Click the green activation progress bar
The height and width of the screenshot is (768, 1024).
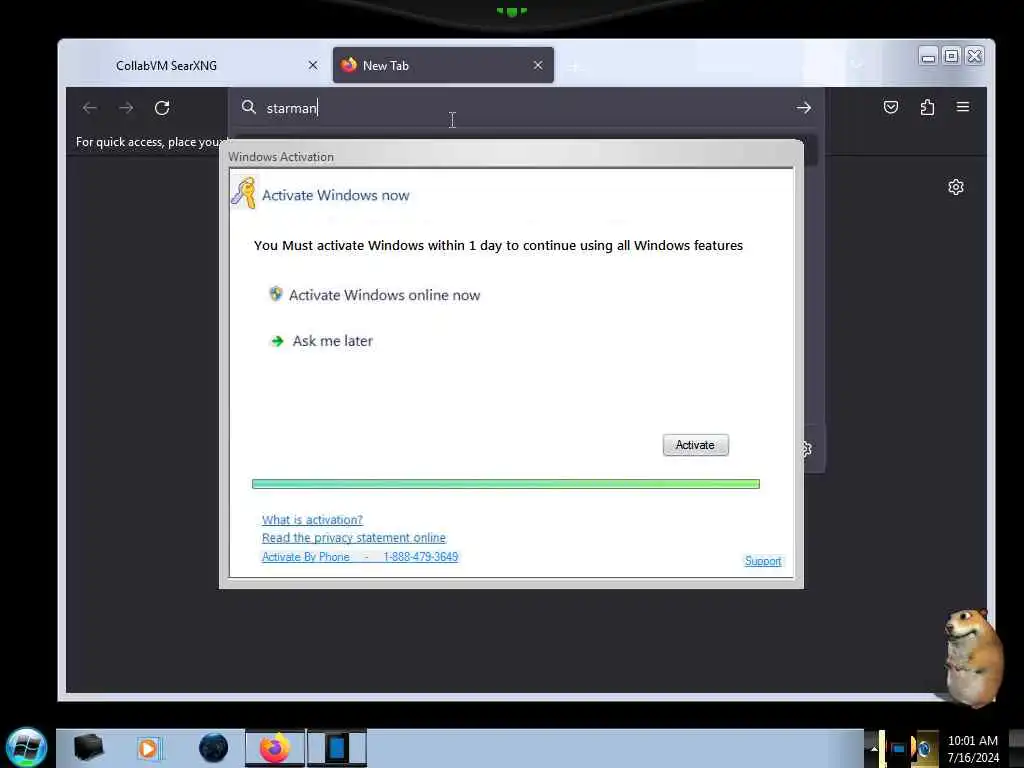click(x=505, y=484)
